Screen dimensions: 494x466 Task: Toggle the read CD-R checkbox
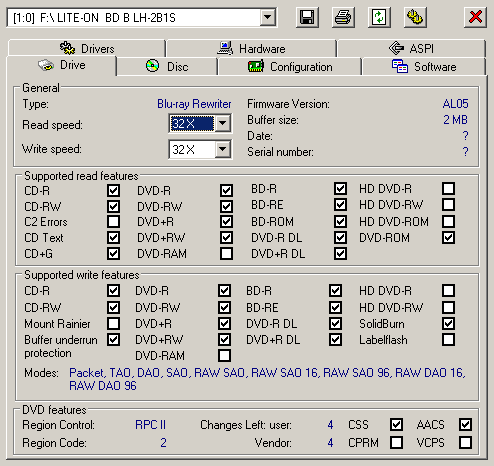point(113,190)
